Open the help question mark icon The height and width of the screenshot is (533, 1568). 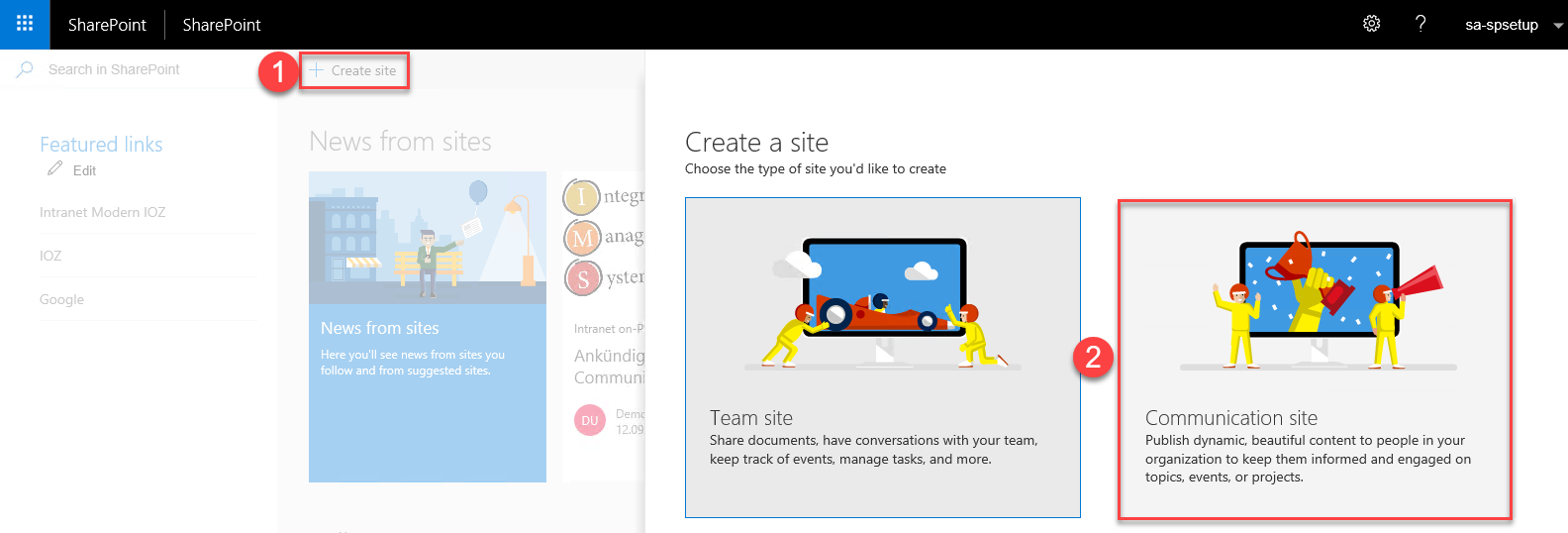pos(1421,24)
